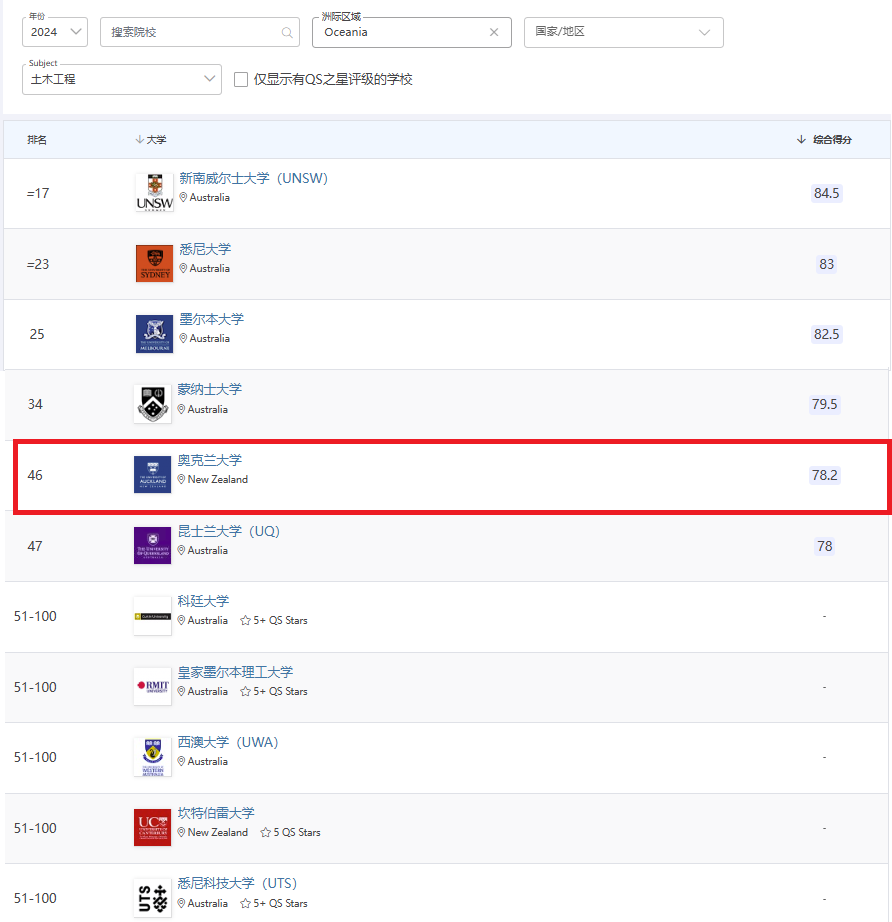The height and width of the screenshot is (922, 892).
Task: Click the 5+ QS Stars badge for 科廷大学
Action: (x=274, y=620)
